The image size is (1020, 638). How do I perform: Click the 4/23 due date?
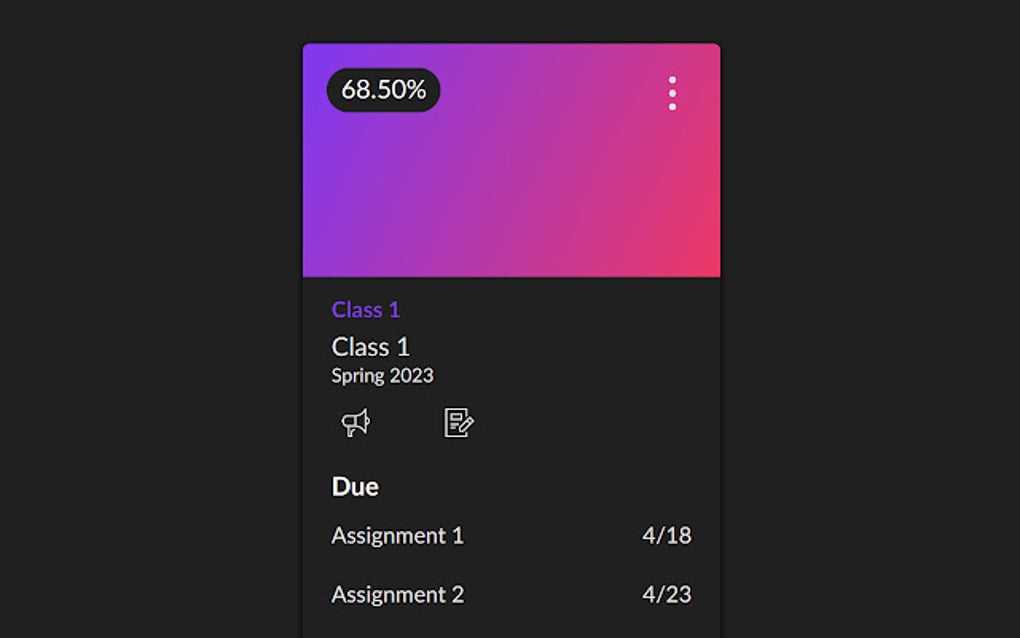pyautogui.click(x=666, y=595)
